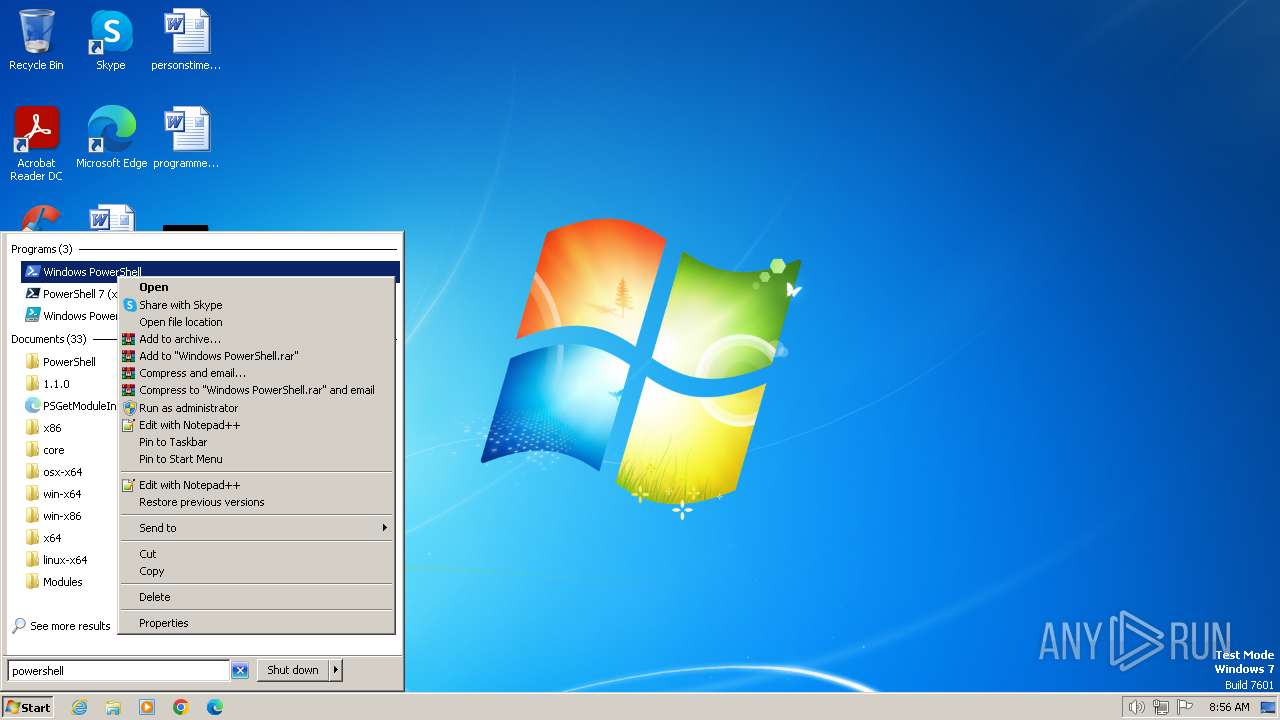
Task: Open the Recycle Bin desktop icon
Action: click(36, 40)
